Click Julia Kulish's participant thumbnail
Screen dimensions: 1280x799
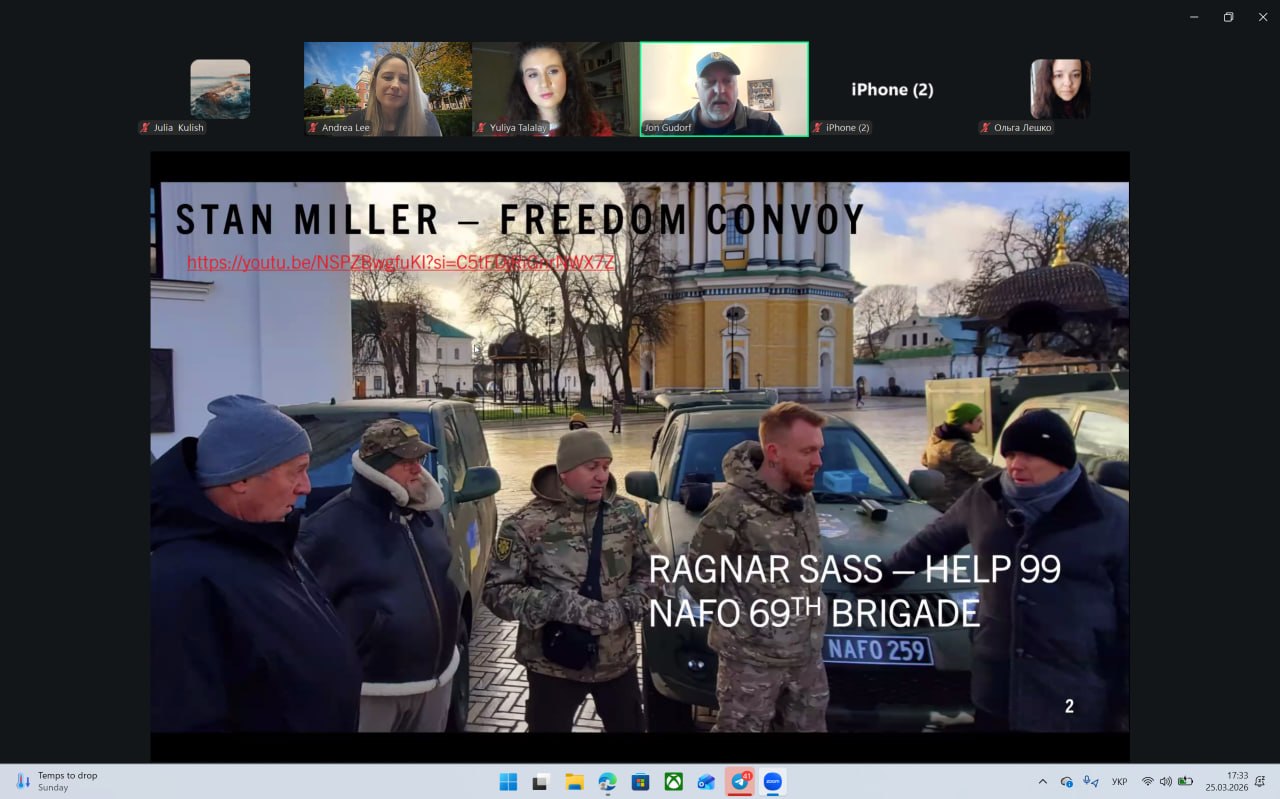tap(220, 89)
